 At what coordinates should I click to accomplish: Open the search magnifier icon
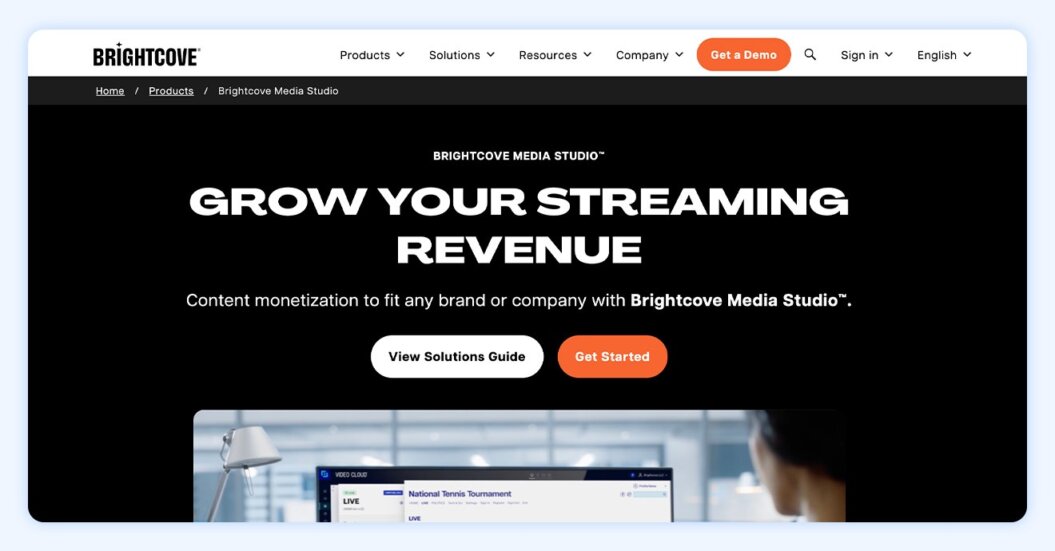coord(810,54)
